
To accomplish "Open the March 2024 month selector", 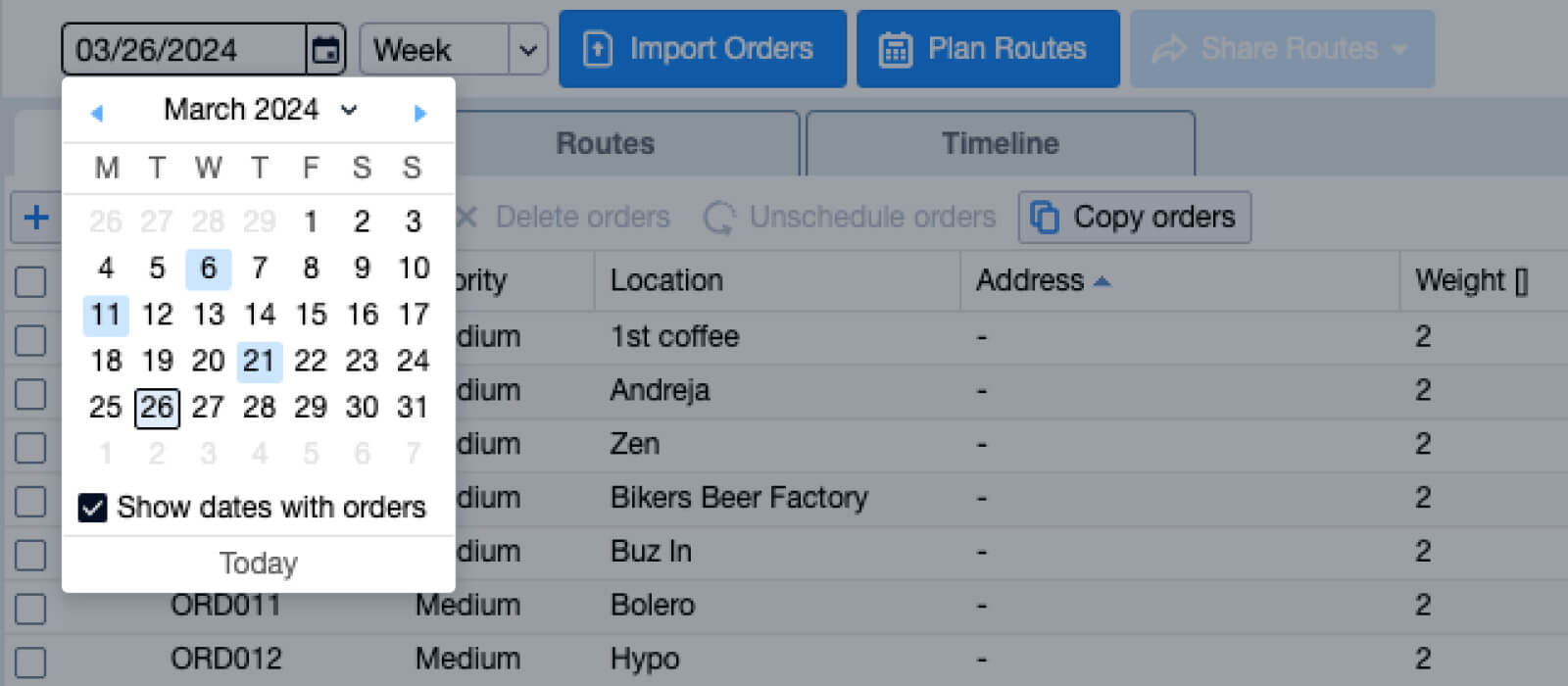I will coord(349,111).
